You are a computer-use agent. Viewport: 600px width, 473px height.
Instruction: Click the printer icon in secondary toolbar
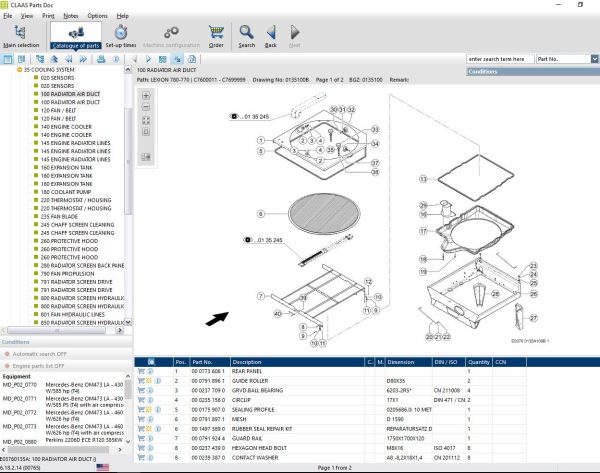tap(101, 59)
